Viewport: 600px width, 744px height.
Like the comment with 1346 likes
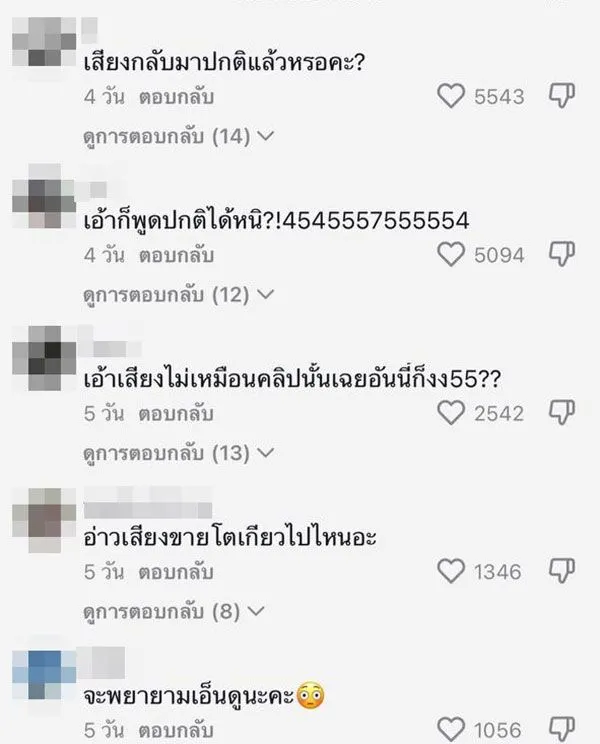[x=450, y=571]
